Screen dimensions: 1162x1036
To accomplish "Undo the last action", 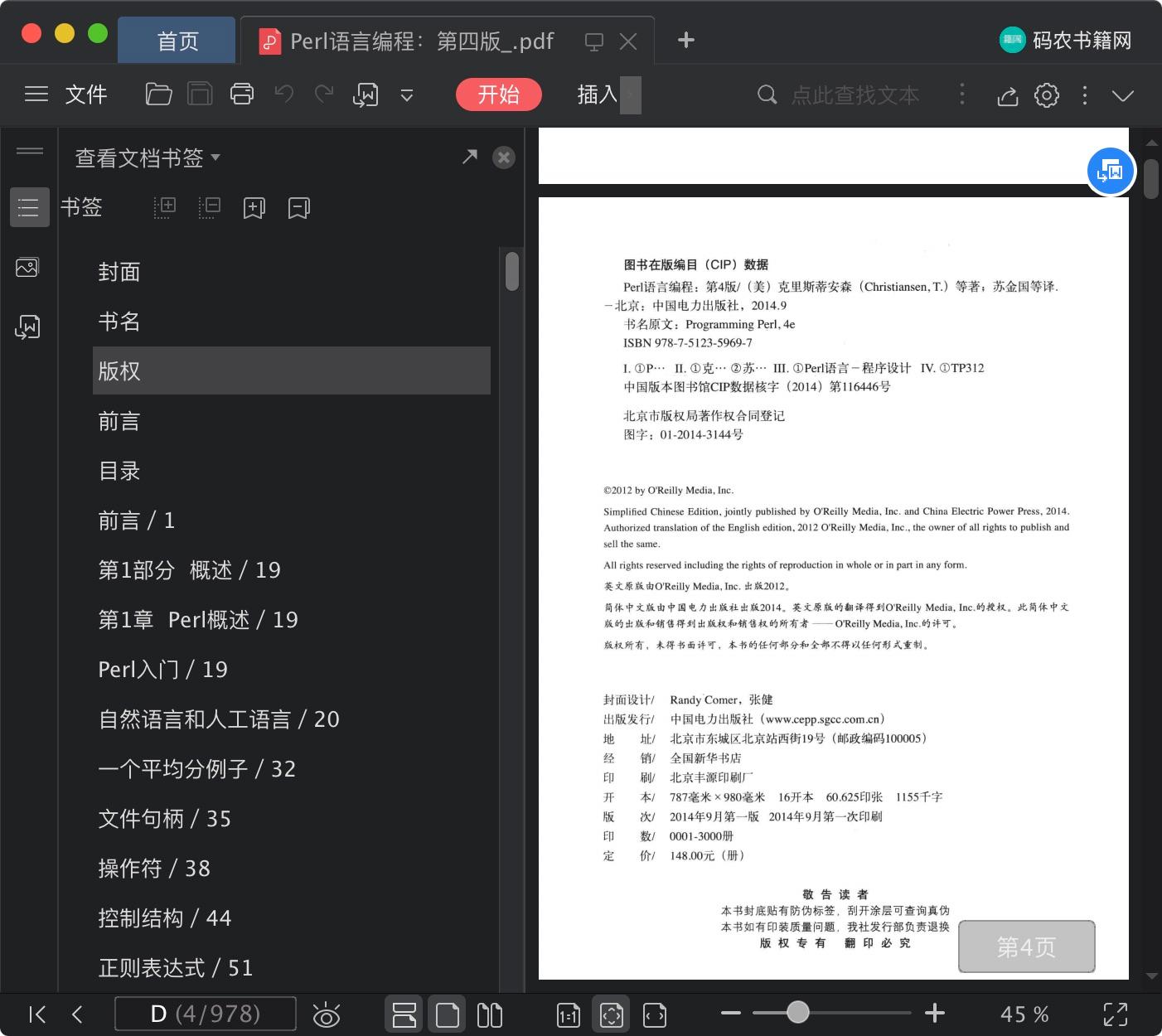I will point(284,94).
